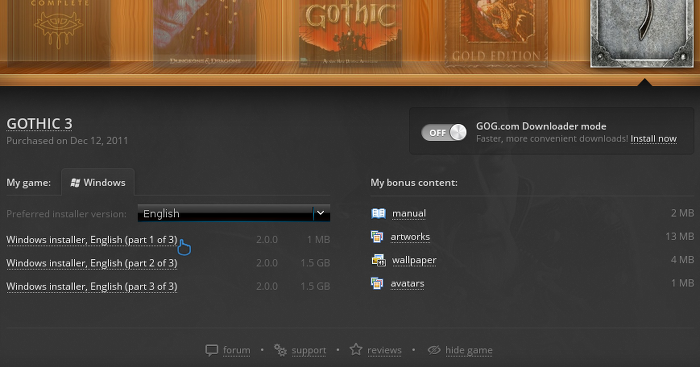Click the artworks image icon
Screen dimensions: 700x367
point(377,237)
